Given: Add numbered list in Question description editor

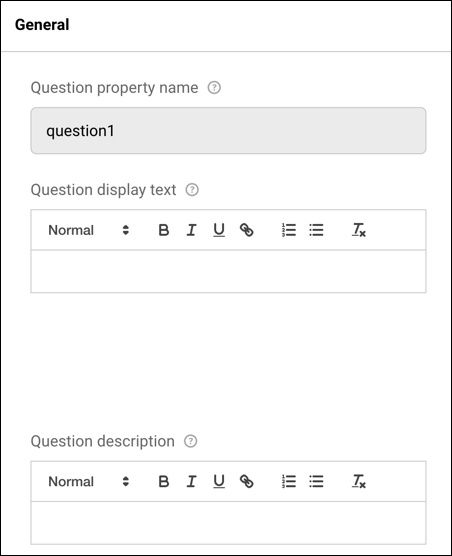Looking at the screenshot, I should pos(289,482).
